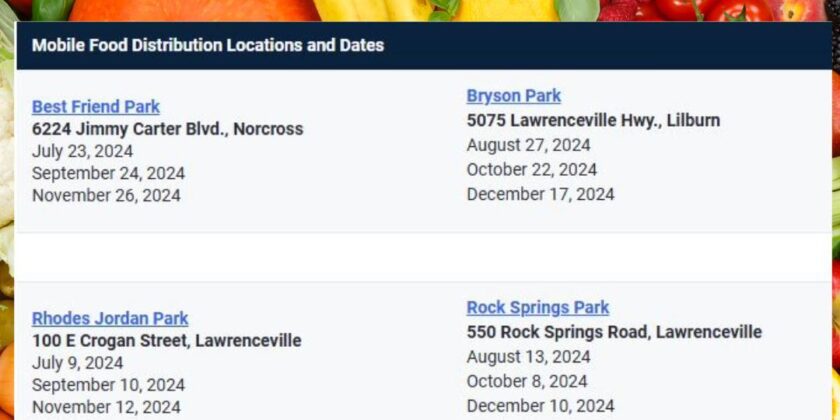Click the Rhodes Jordan Park link

click(x=110, y=319)
